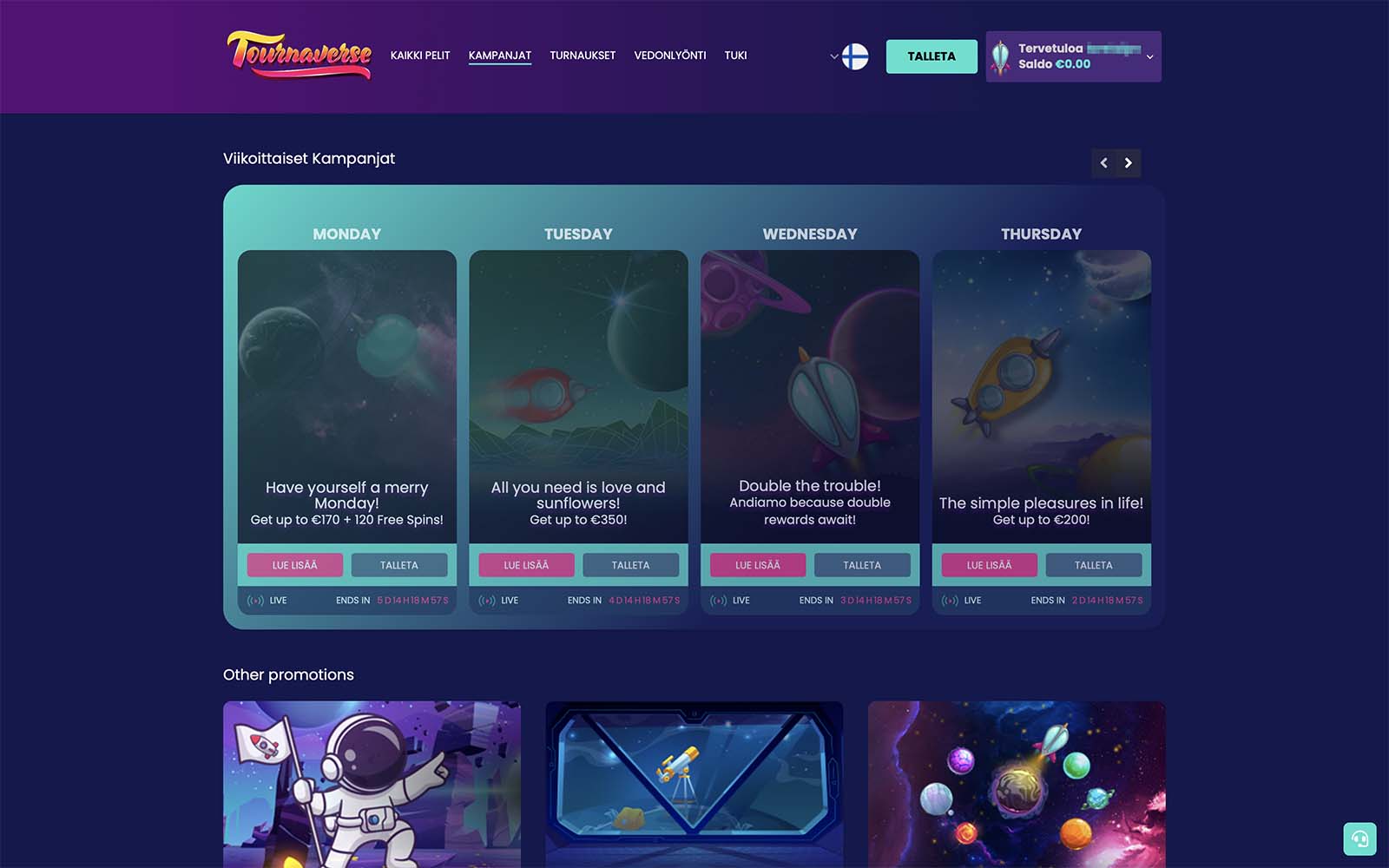Click the green Talleta button in header
This screenshot has height=868, width=1389.
931,56
